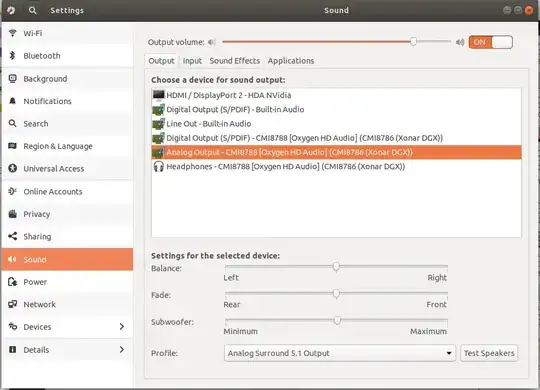Click the Output volume slider handle

[x=413, y=42]
